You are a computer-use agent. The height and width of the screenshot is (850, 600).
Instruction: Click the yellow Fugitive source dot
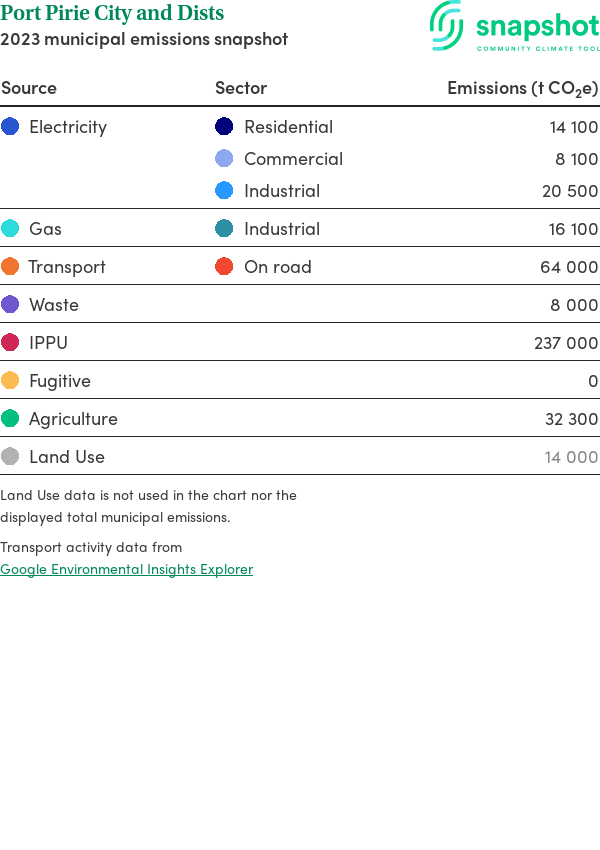[x=10, y=381]
